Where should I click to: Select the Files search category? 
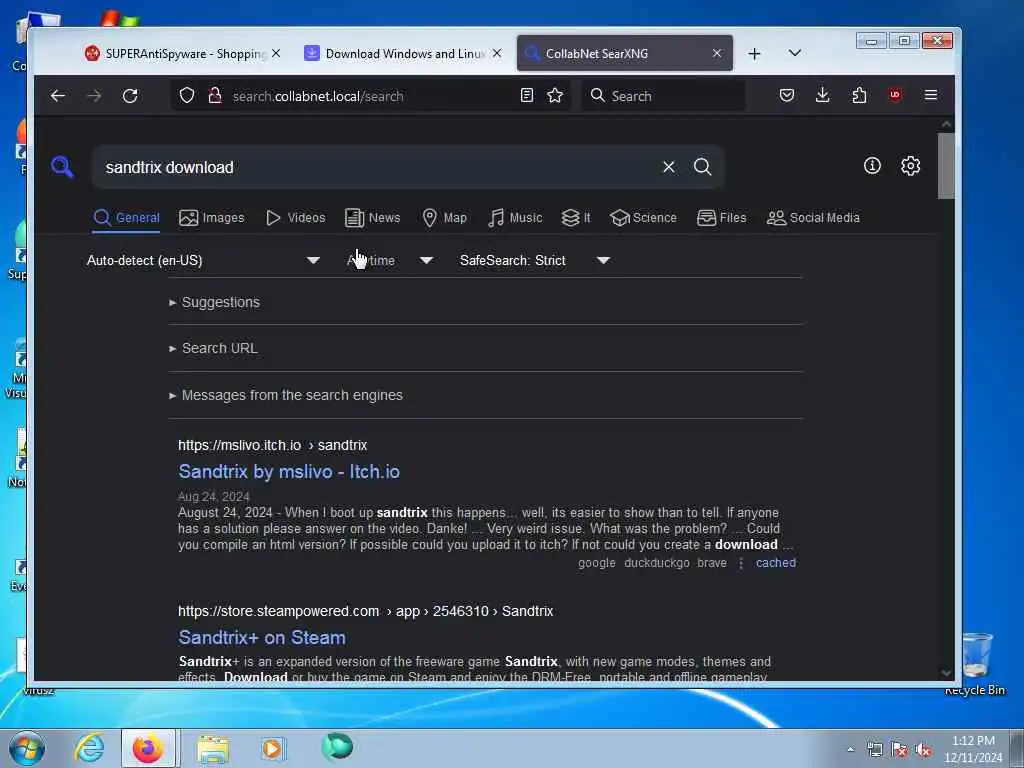tap(722, 217)
